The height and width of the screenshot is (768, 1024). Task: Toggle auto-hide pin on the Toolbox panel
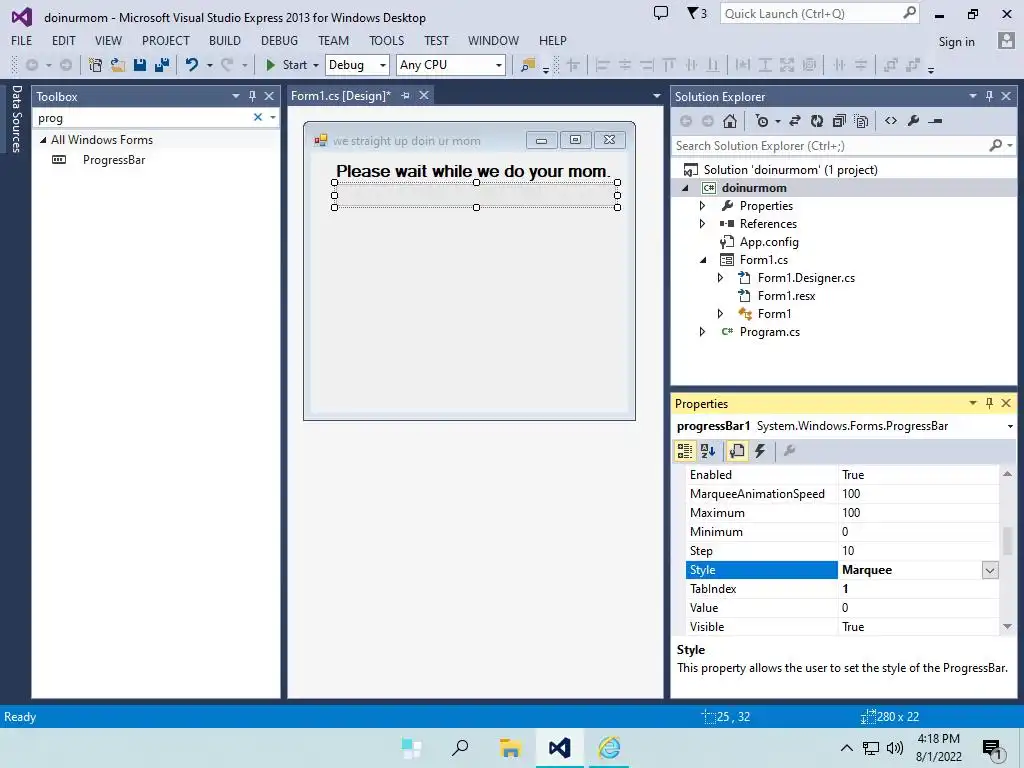pos(252,96)
